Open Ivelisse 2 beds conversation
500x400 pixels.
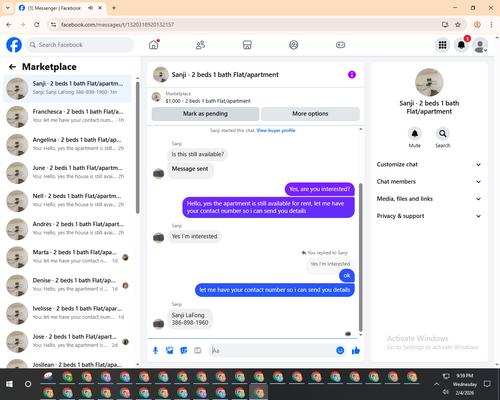pos(67,313)
